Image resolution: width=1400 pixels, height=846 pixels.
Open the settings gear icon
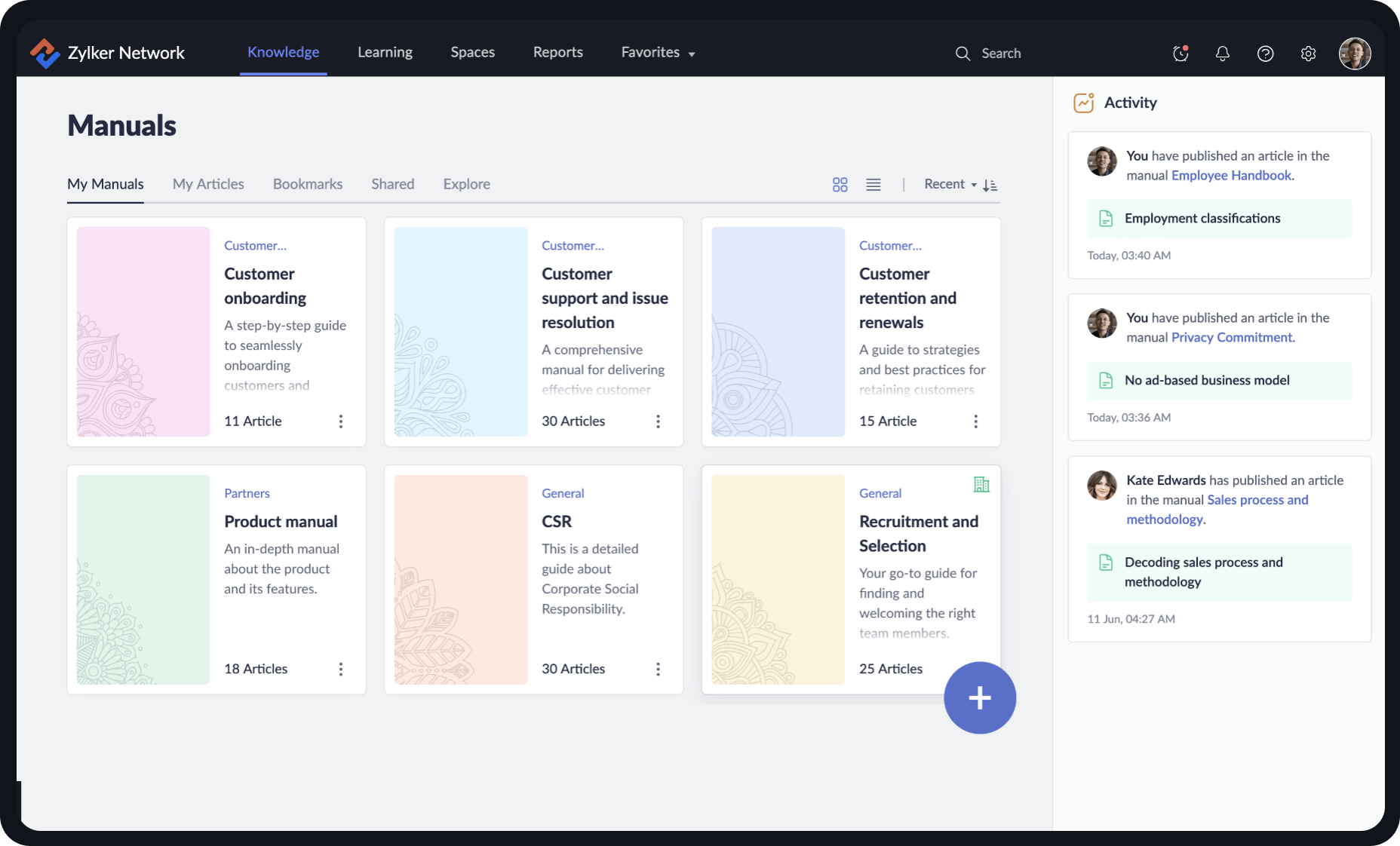(1309, 54)
